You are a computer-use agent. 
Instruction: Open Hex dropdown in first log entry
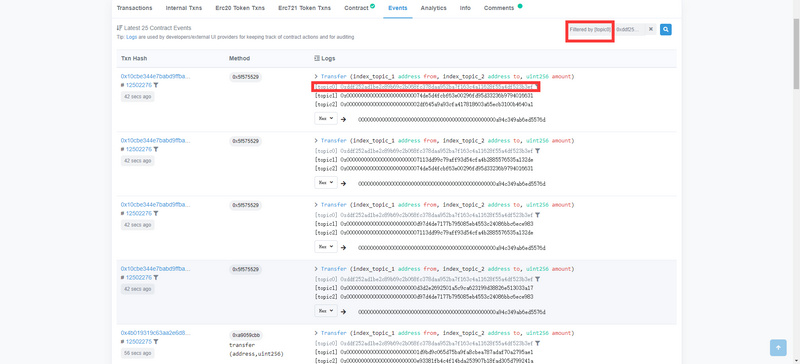[x=326, y=118]
